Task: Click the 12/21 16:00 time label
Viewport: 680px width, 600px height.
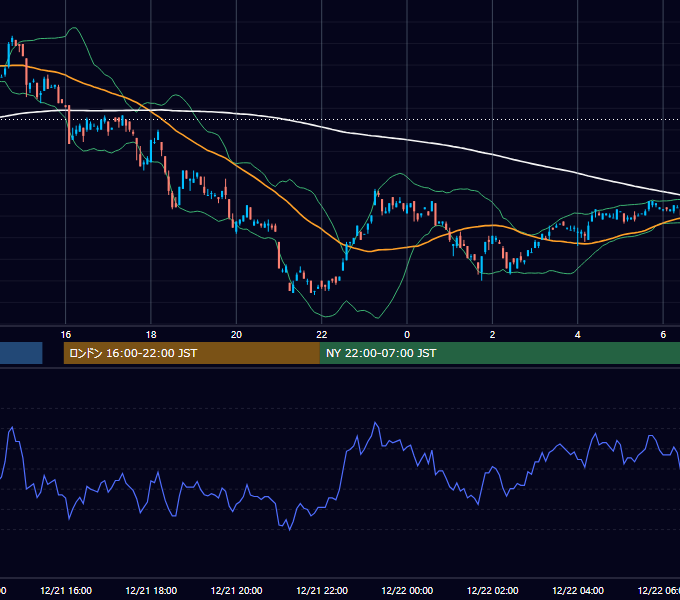Action: (x=66, y=591)
